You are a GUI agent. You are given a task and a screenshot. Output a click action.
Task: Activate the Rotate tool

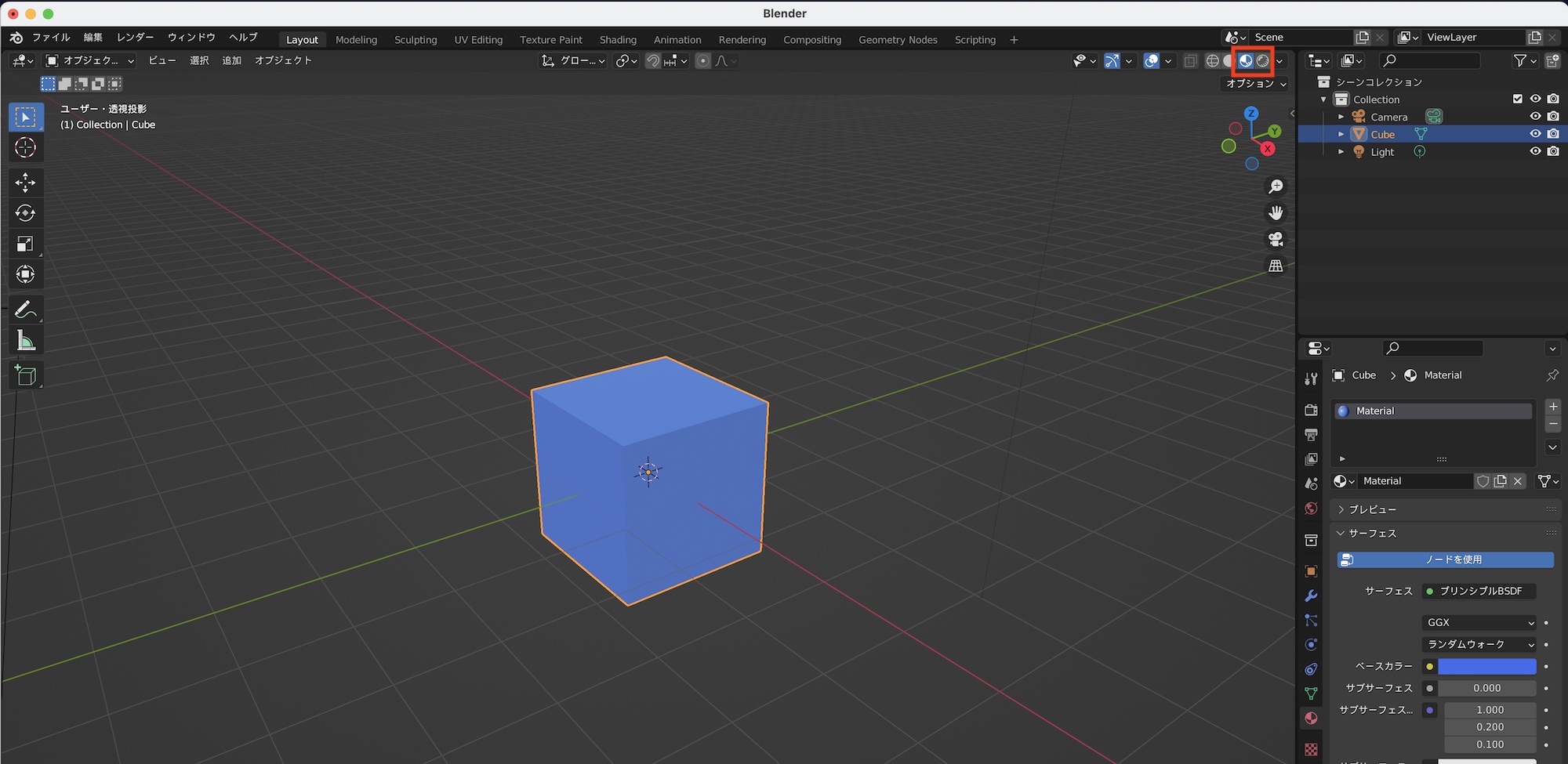pyautogui.click(x=26, y=212)
